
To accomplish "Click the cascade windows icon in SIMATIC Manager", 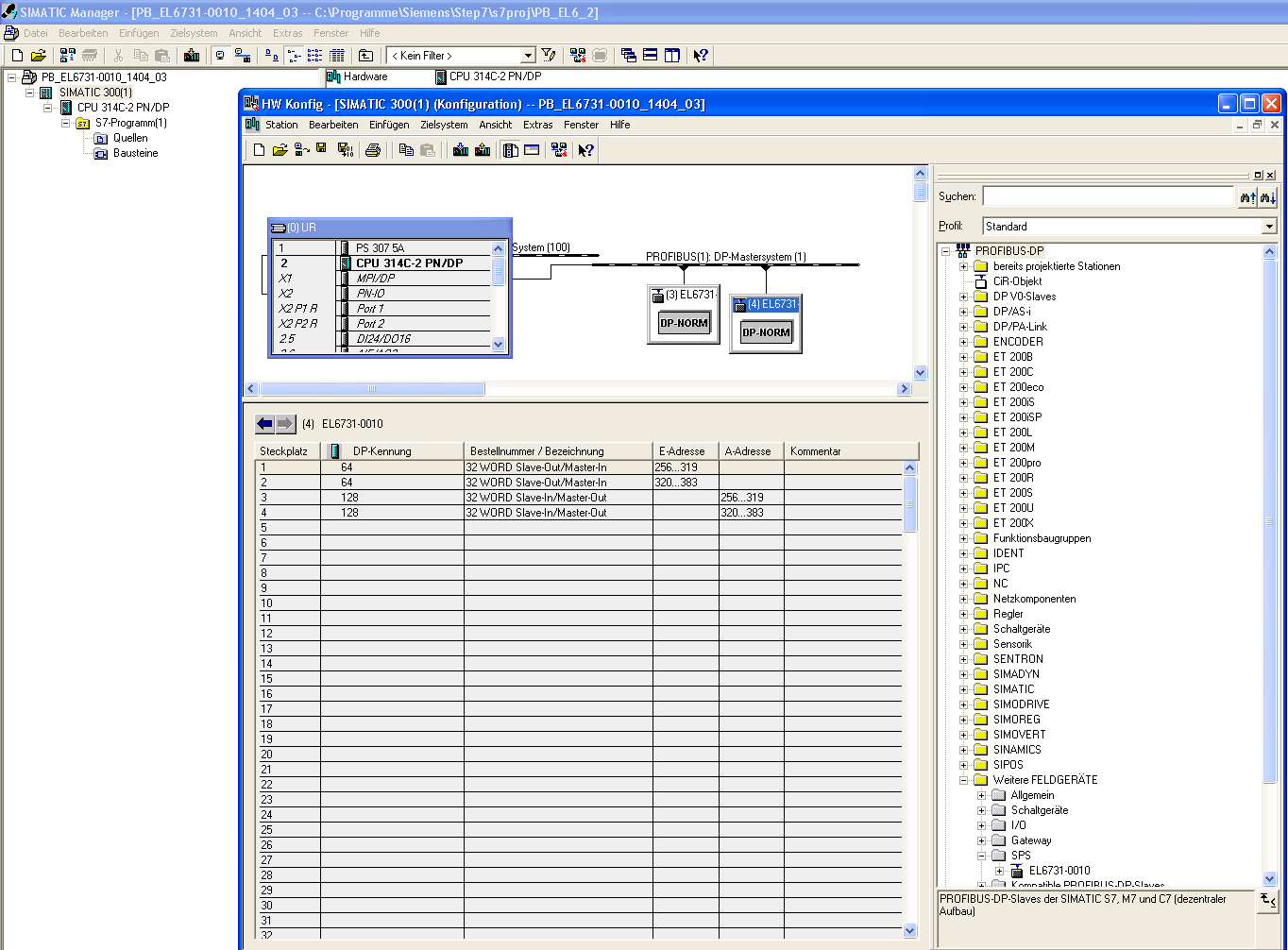I will coord(629,56).
